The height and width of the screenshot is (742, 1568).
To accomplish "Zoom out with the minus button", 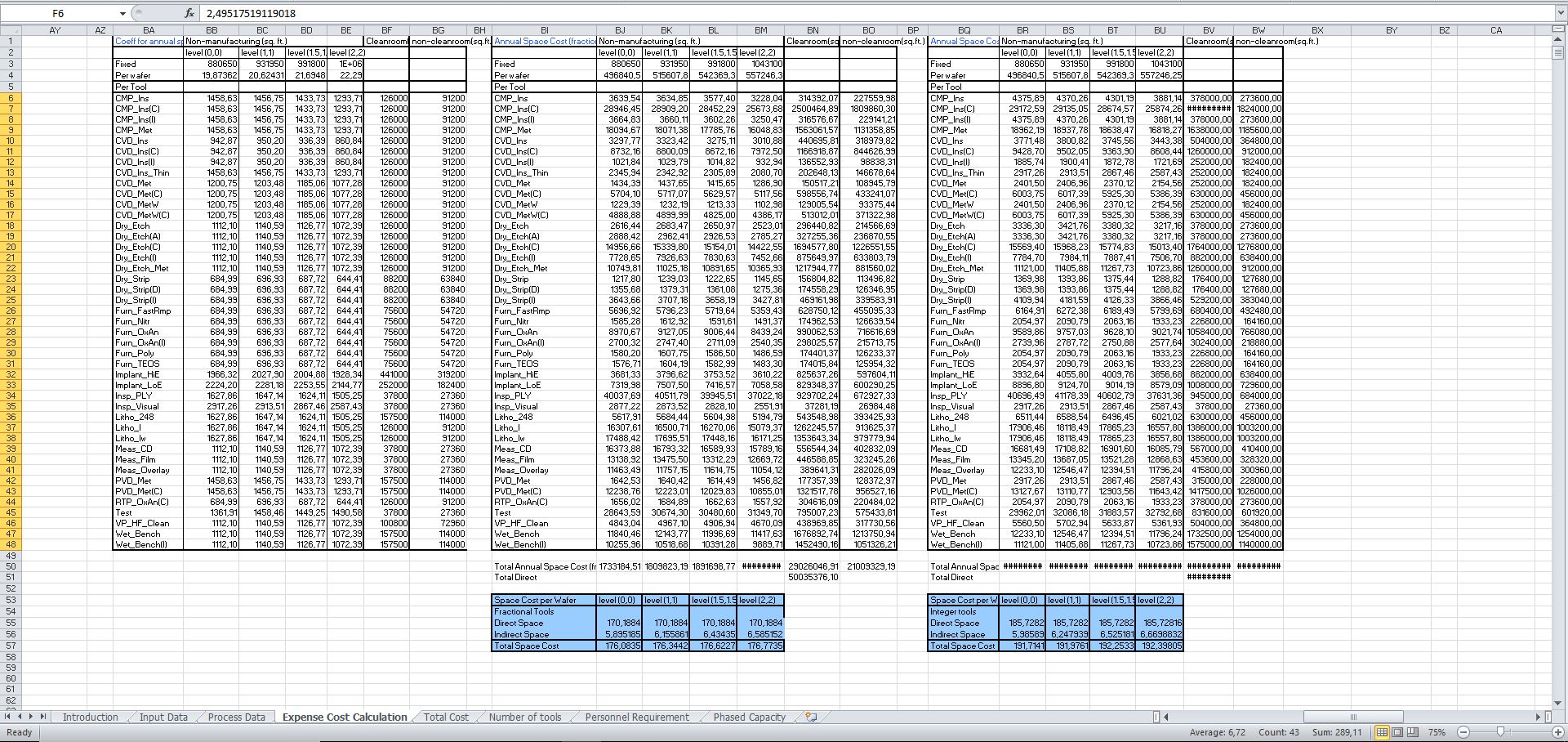I will click(1463, 732).
